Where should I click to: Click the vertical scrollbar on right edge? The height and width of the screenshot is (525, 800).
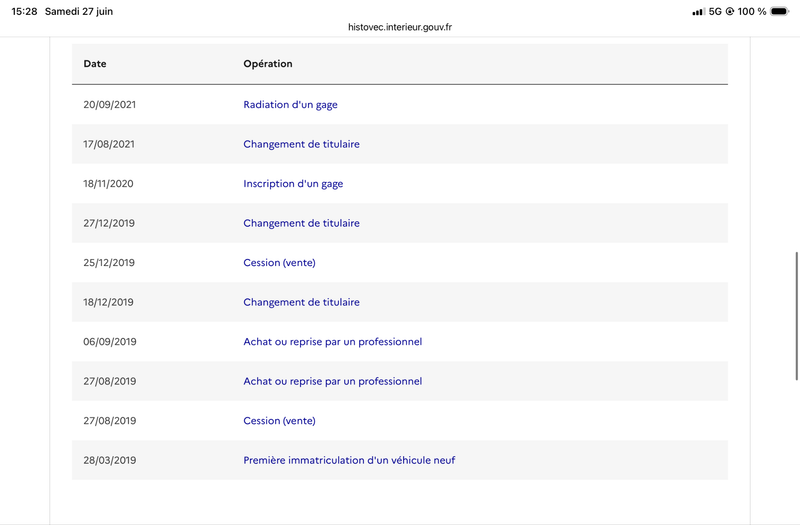pyautogui.click(x=796, y=316)
